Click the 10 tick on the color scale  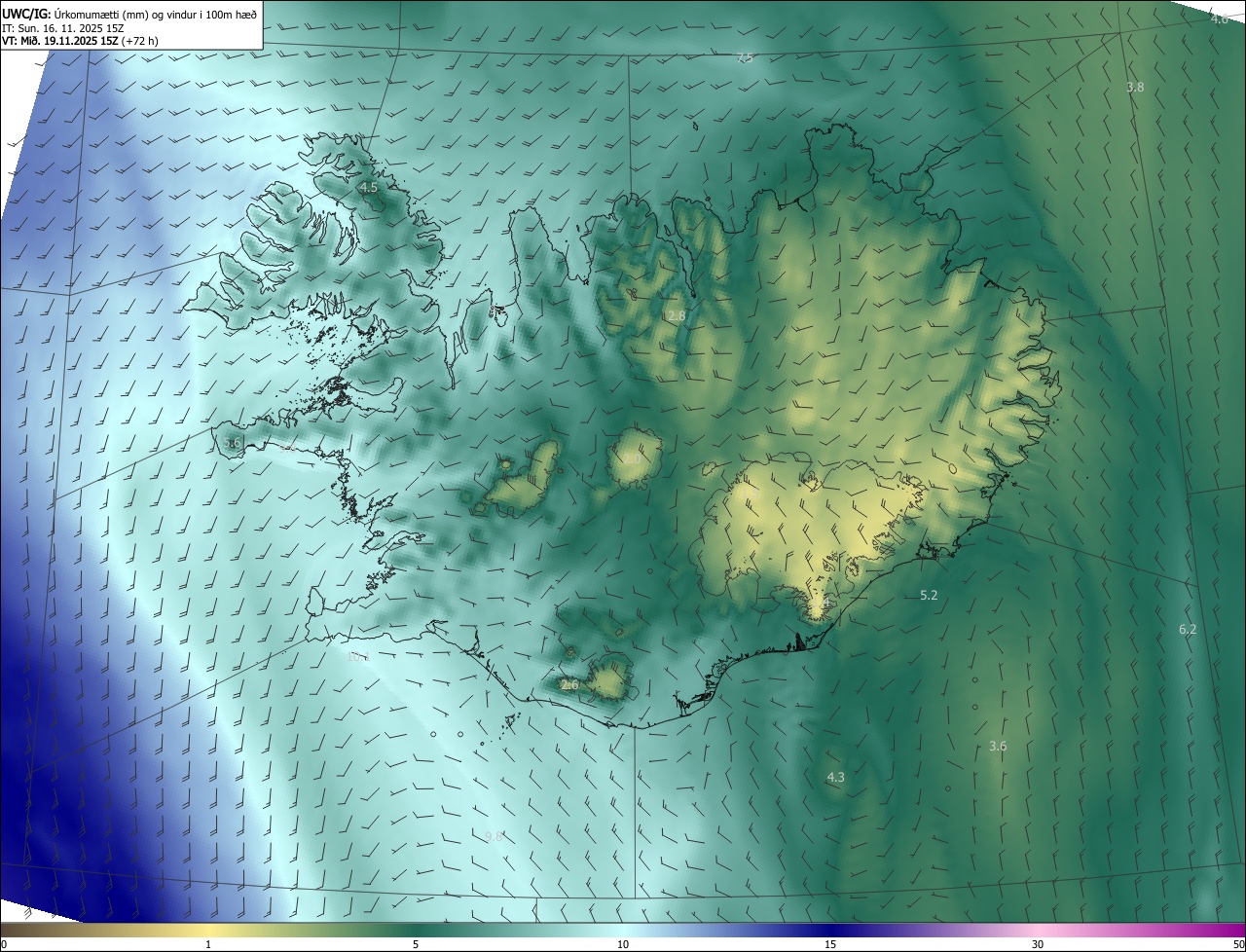(623, 944)
